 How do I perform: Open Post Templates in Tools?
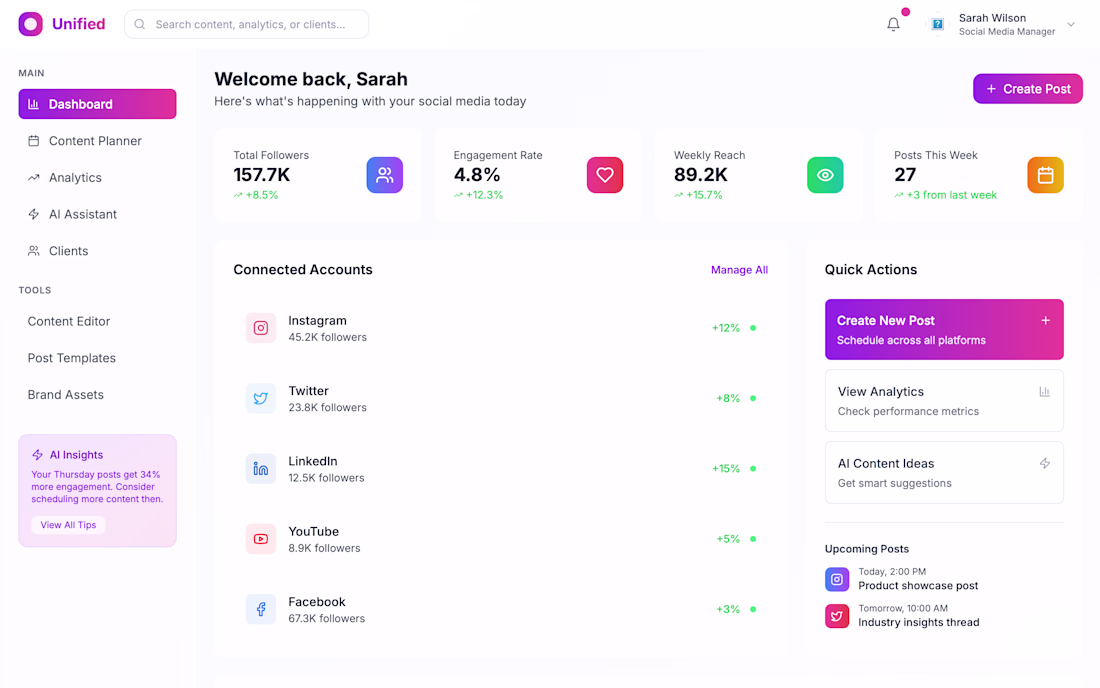(x=97, y=358)
